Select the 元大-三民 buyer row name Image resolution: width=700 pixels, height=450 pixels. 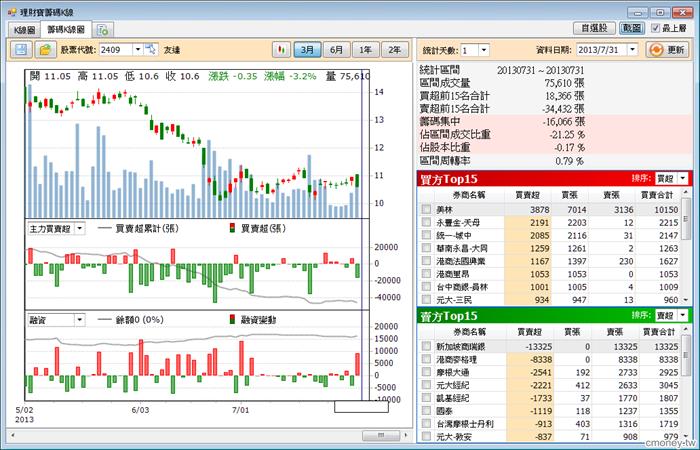[x=454, y=300]
